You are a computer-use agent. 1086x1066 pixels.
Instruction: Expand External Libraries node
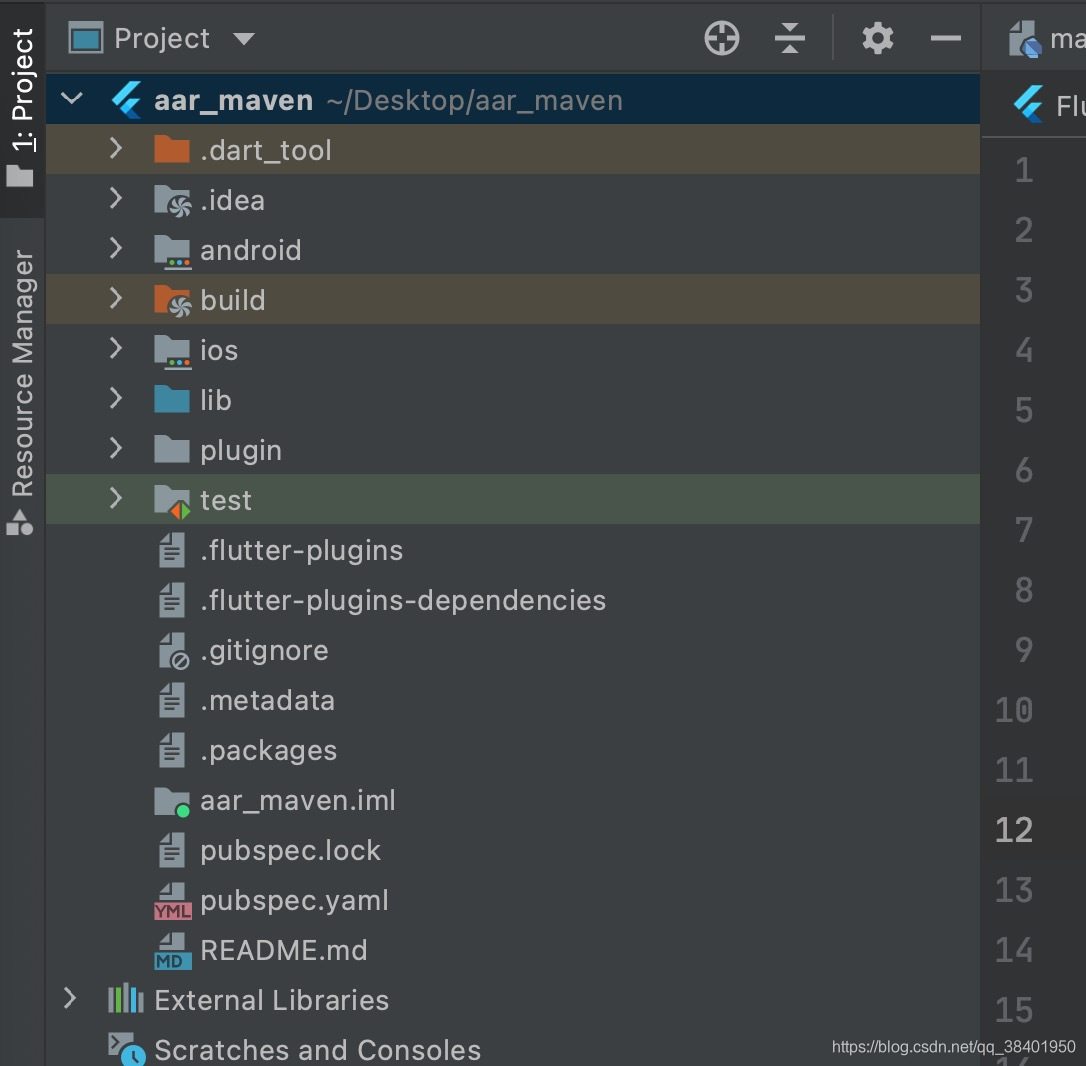[70, 998]
